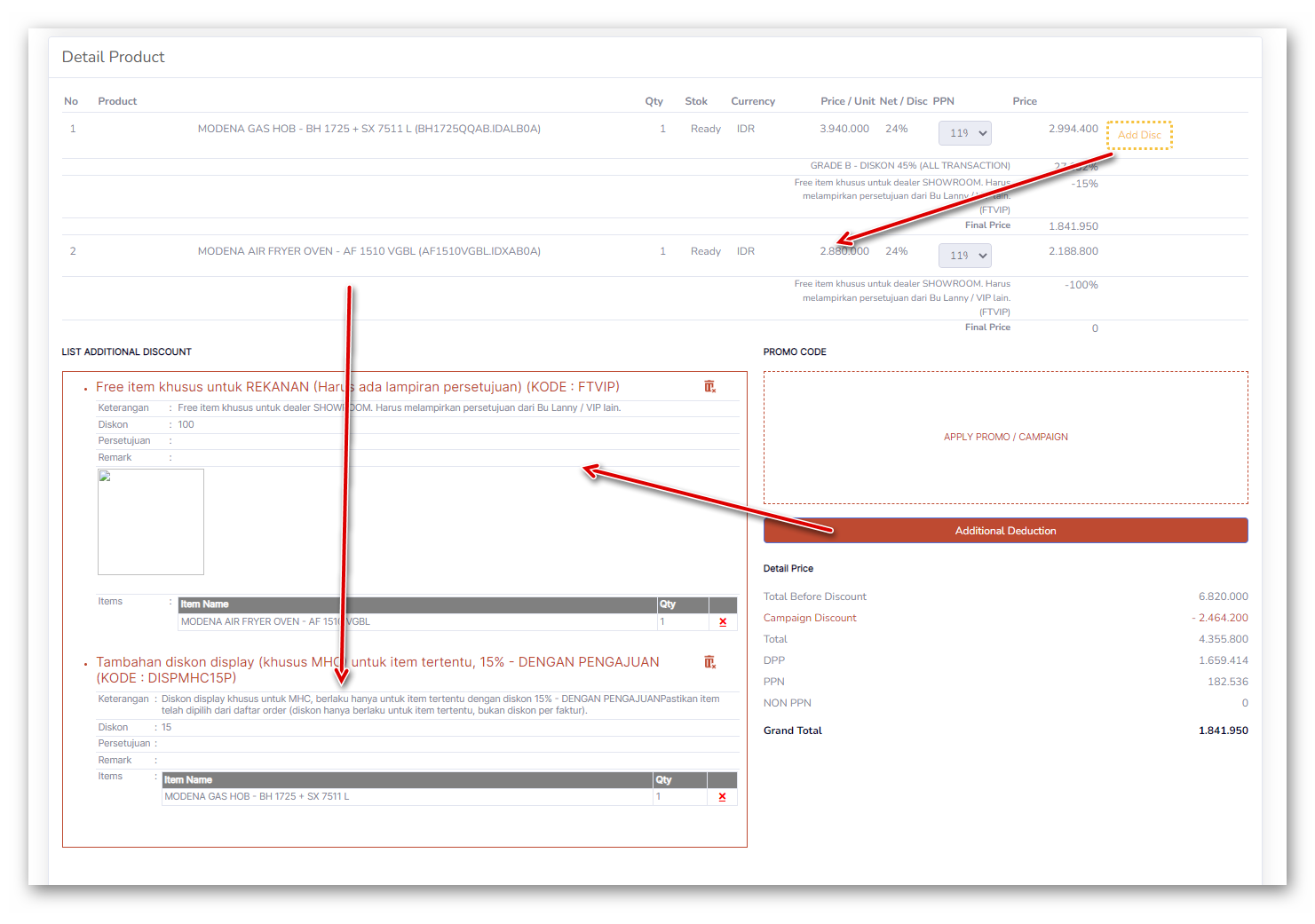
Task: Click the Add Disc button
Action: [1139, 135]
